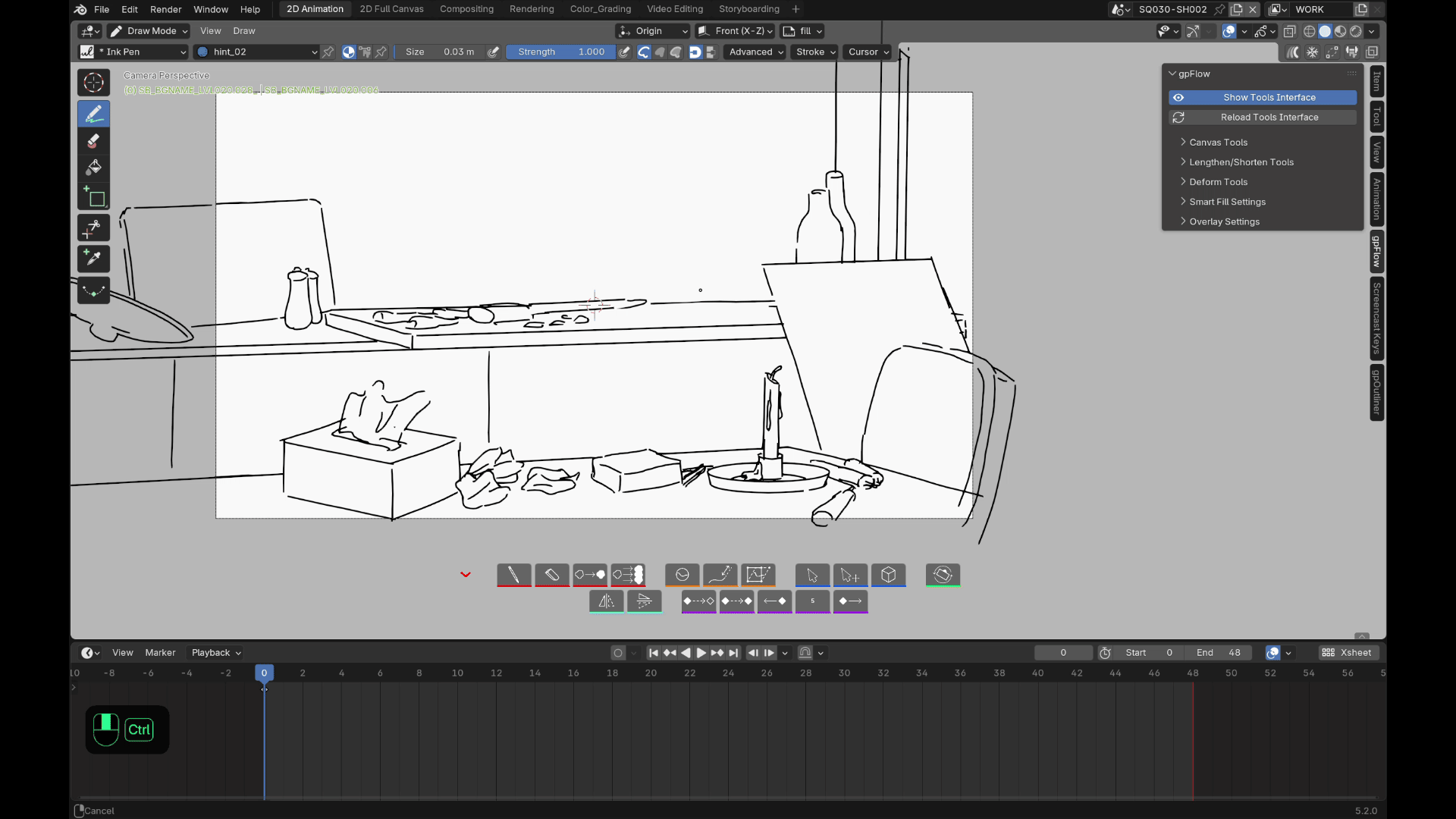The image size is (1456, 819).
Task: Open the Render menu
Action: pos(165,9)
